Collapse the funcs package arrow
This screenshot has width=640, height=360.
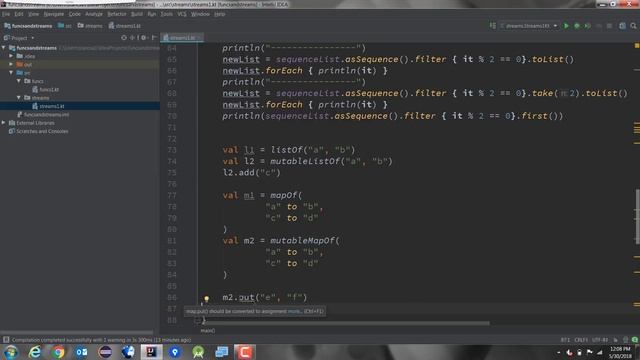click(19, 81)
